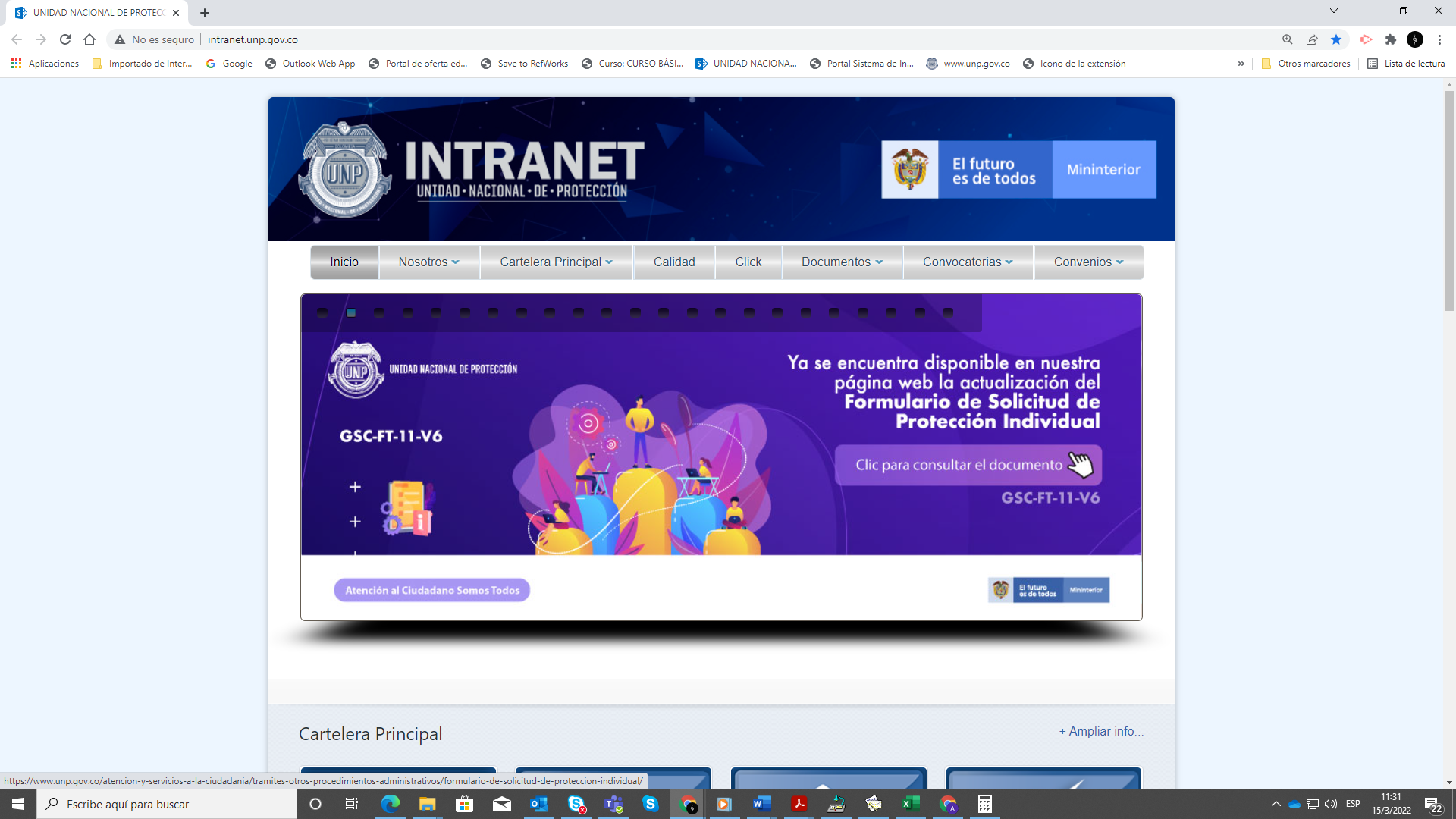Select the highlighted second carousel dot
Screen dimensions: 1456x819
(351, 312)
